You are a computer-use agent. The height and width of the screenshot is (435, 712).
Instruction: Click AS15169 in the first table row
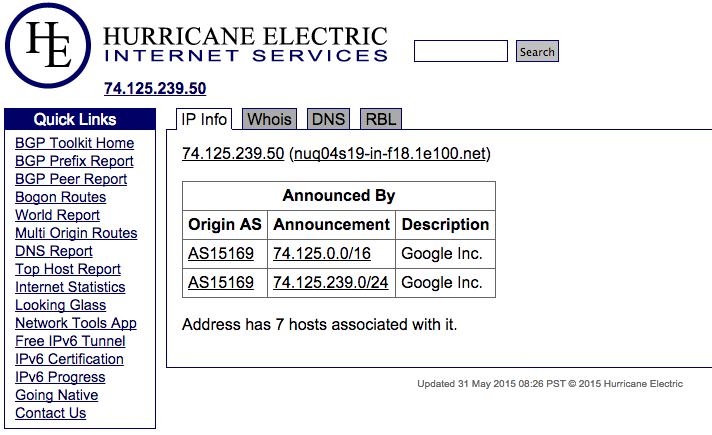[x=221, y=254]
